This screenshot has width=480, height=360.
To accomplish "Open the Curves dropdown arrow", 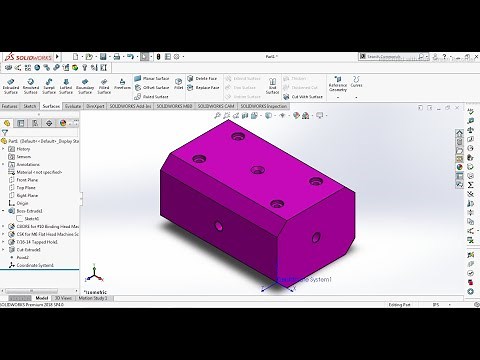I will 356,97.
